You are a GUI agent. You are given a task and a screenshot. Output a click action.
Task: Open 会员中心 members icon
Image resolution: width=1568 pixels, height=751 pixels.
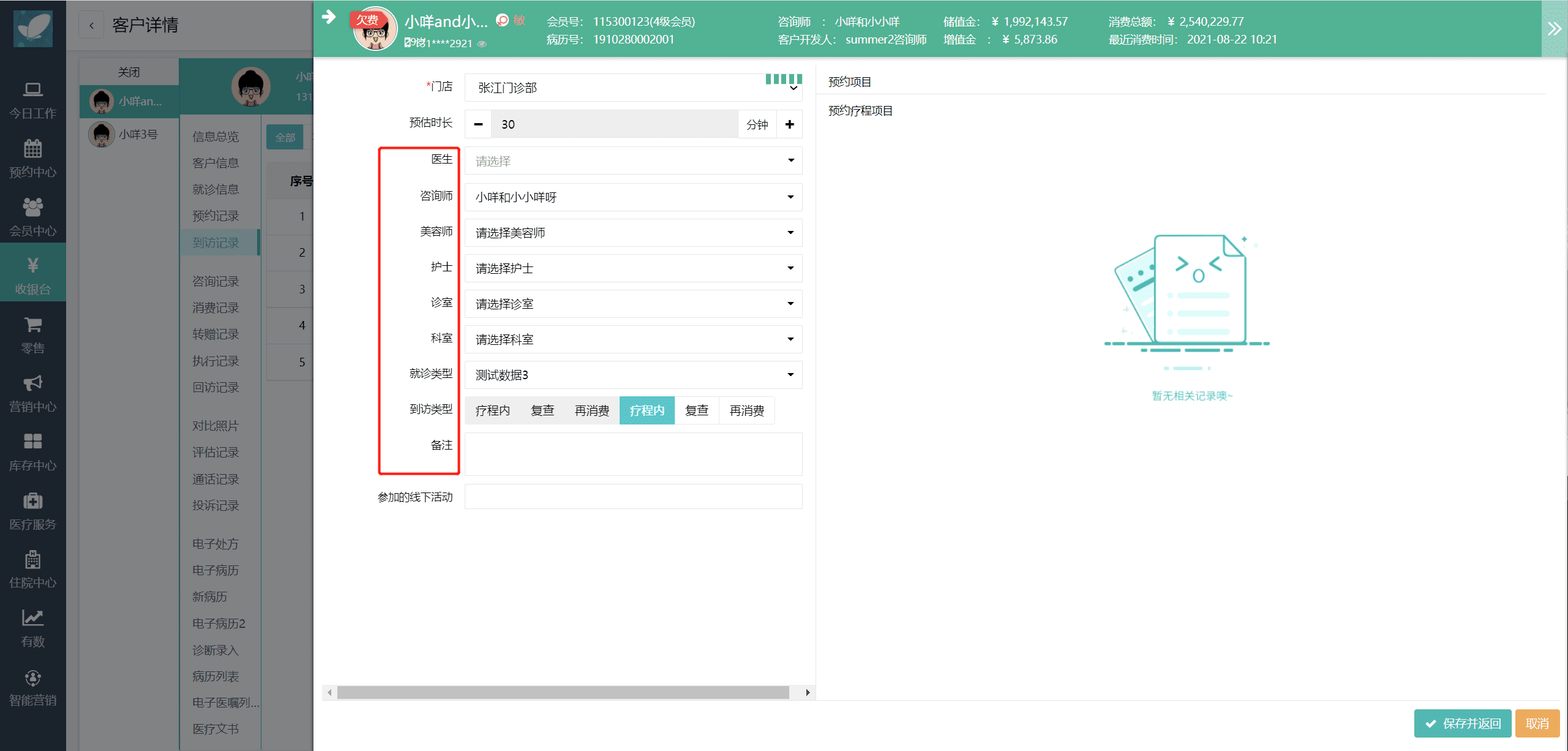[x=32, y=207]
